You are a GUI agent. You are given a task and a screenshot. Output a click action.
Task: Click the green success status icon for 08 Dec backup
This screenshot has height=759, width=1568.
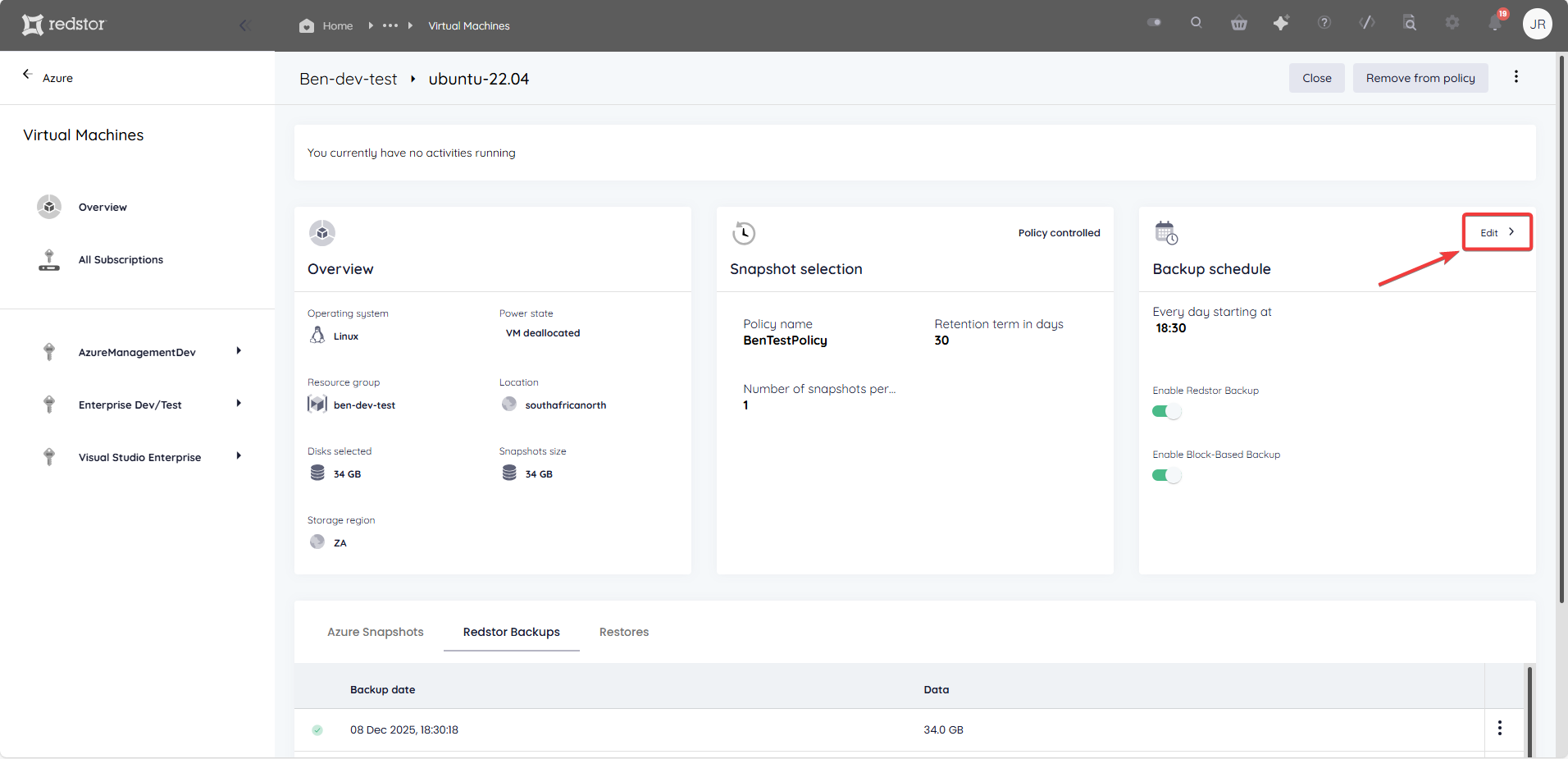[x=317, y=730]
